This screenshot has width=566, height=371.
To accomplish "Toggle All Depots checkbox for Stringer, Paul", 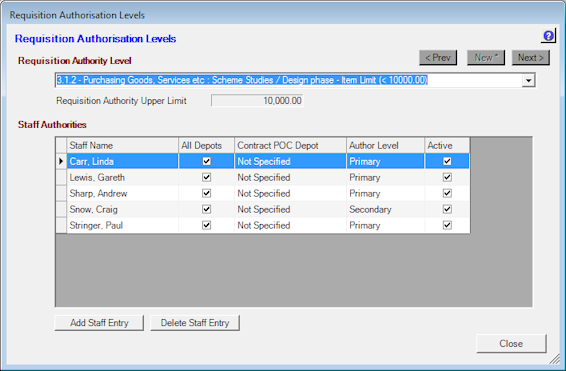I will (x=206, y=225).
